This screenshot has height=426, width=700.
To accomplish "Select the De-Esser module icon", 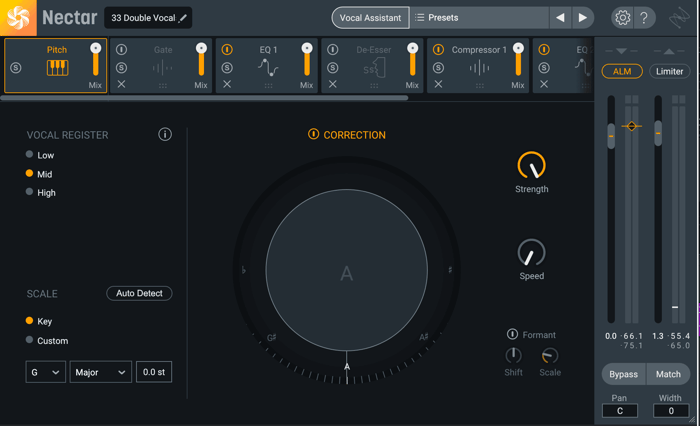I will click(x=374, y=68).
